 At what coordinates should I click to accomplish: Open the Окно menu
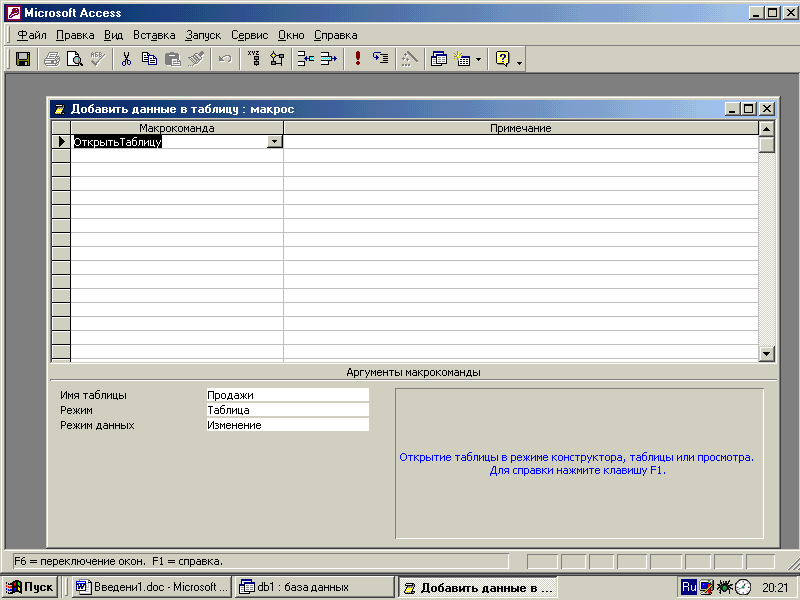[291, 35]
